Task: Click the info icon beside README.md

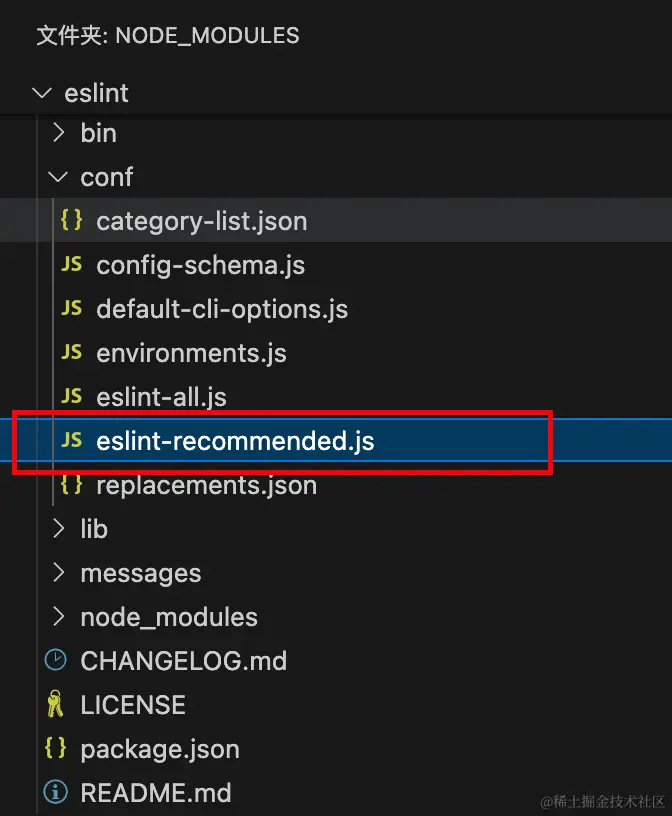Action: click(x=56, y=793)
